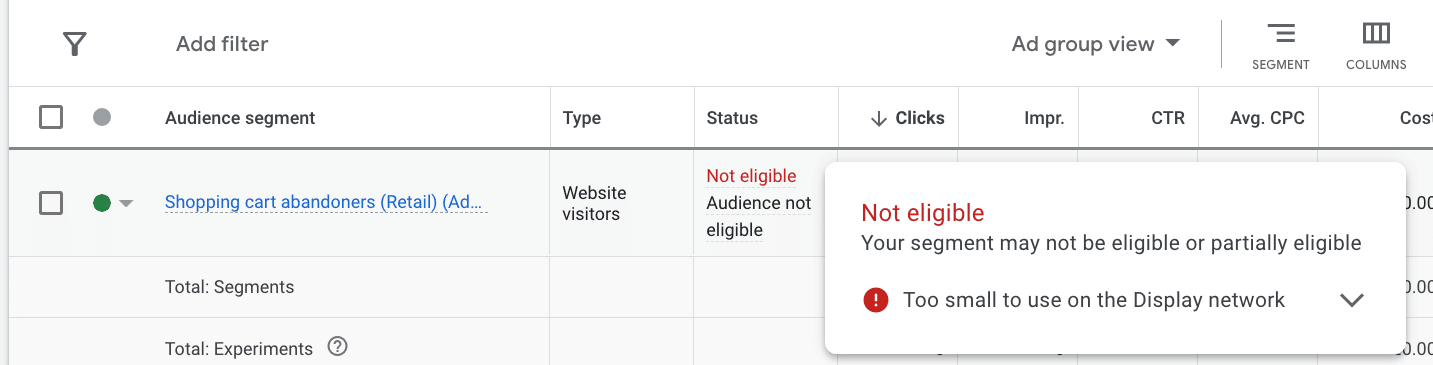The height and width of the screenshot is (365, 1433).
Task: Sort by the Avg. CPC column header
Action: (x=1267, y=118)
